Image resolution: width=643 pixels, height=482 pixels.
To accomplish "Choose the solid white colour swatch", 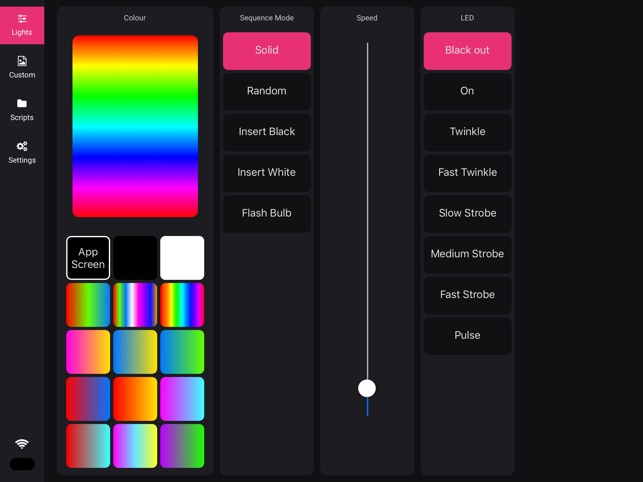I will click(x=182, y=258).
